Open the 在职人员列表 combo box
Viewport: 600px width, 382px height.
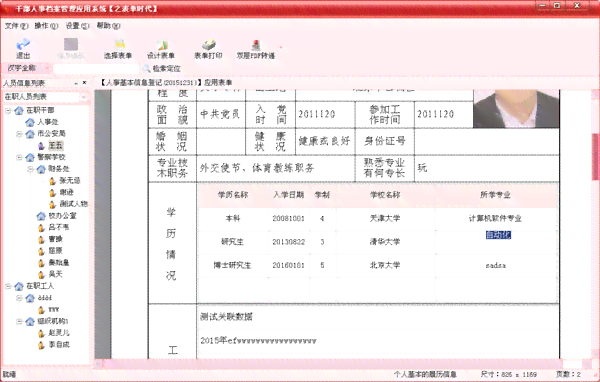46,97
